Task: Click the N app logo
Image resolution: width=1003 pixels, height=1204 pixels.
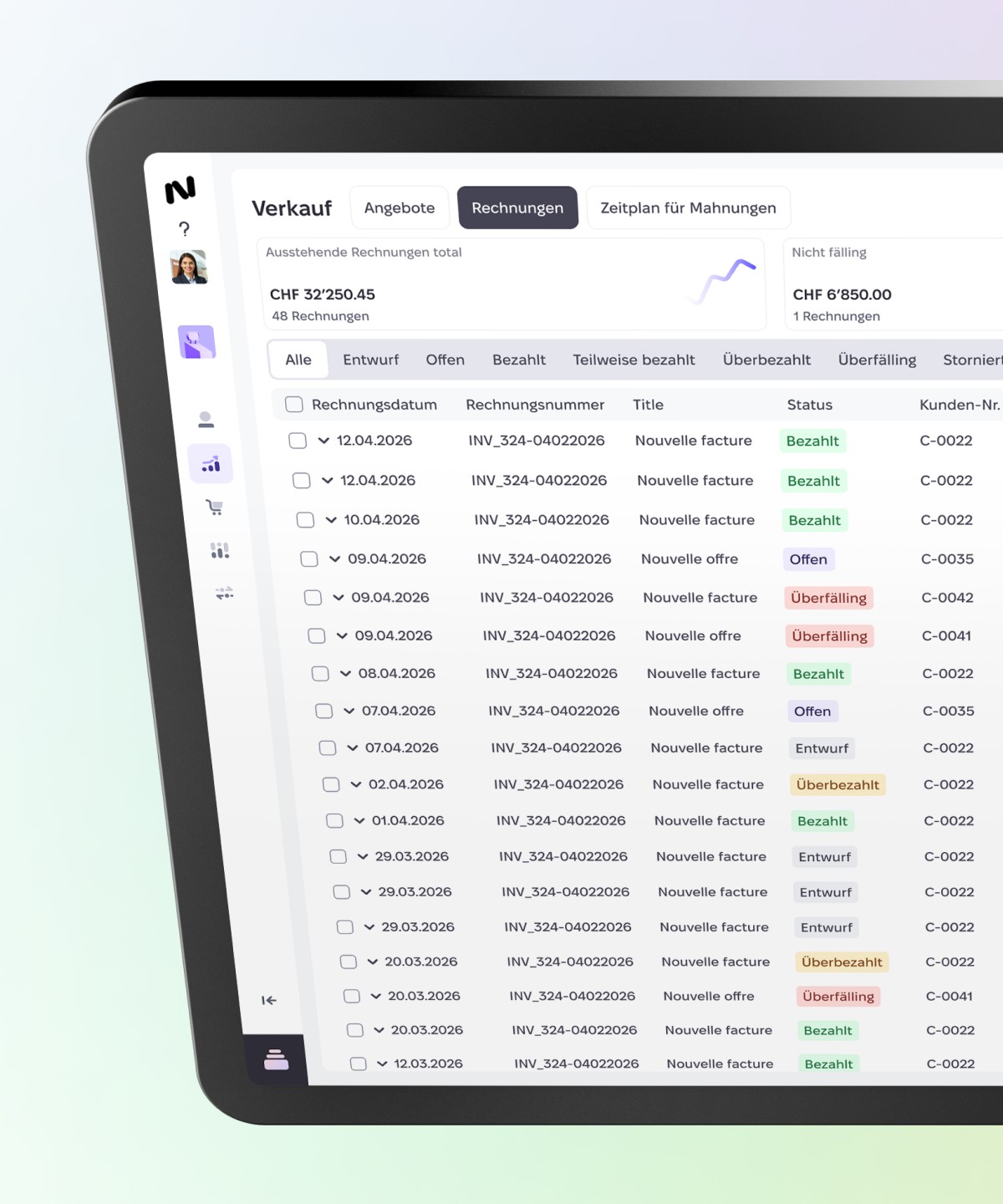Action: click(x=180, y=190)
